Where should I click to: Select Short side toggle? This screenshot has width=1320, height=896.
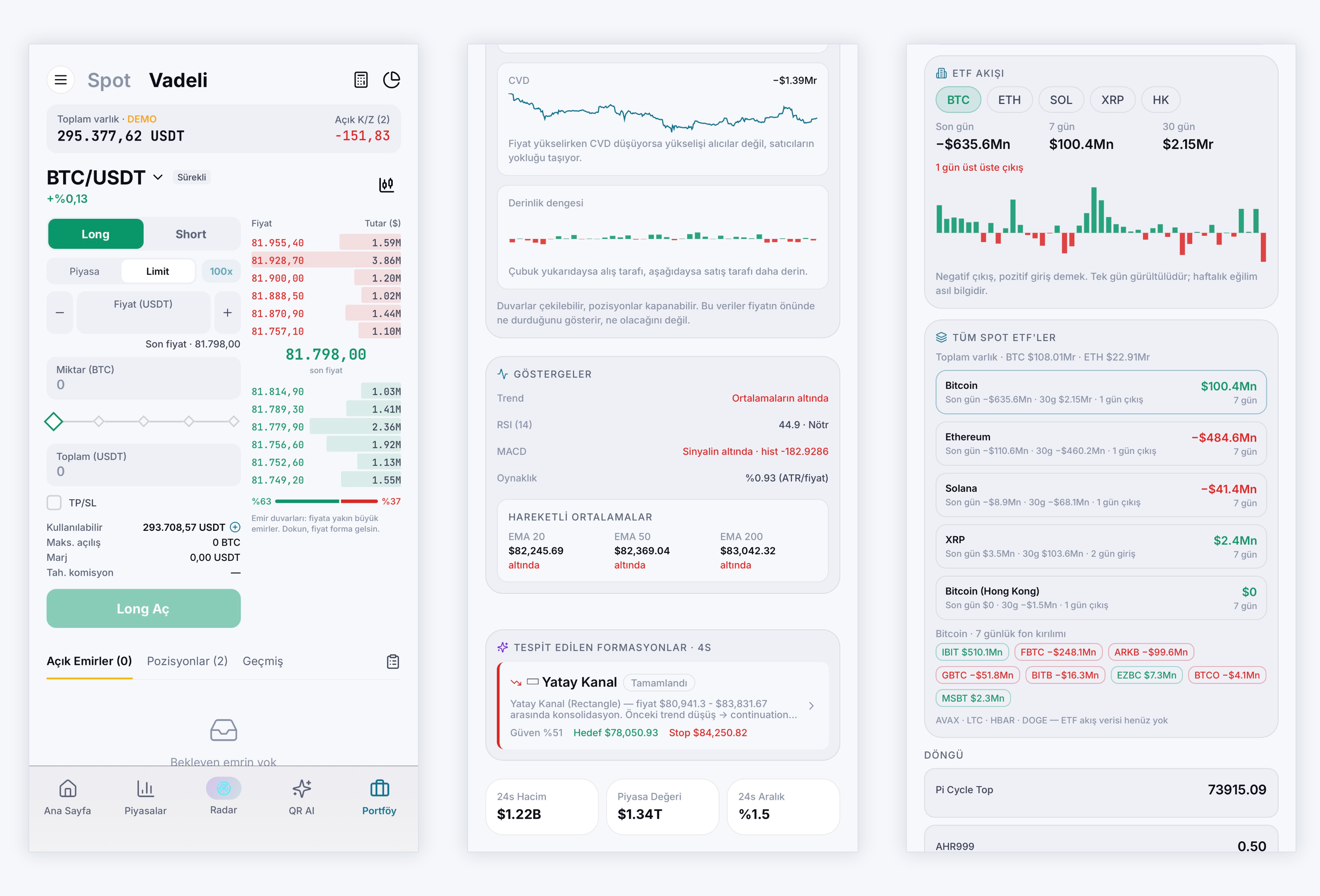point(191,234)
